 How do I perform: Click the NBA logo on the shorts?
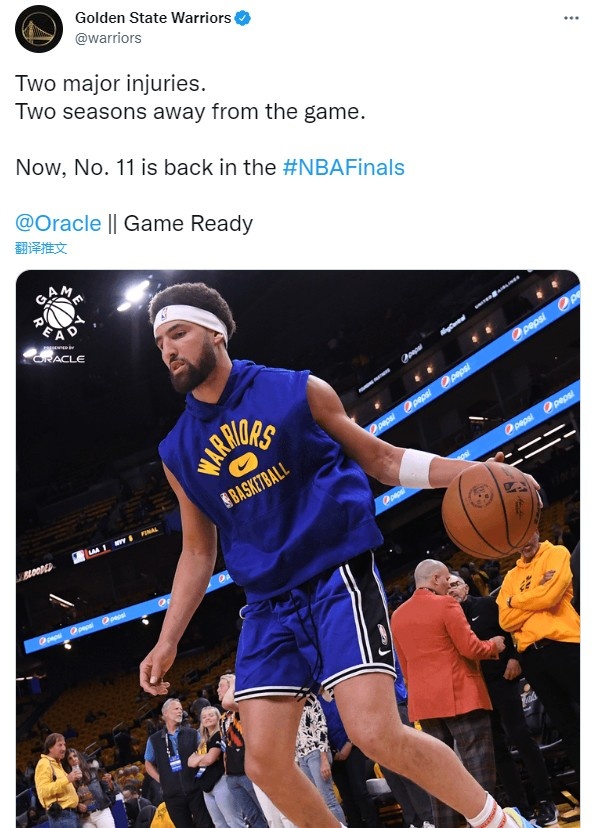pyautogui.click(x=383, y=634)
